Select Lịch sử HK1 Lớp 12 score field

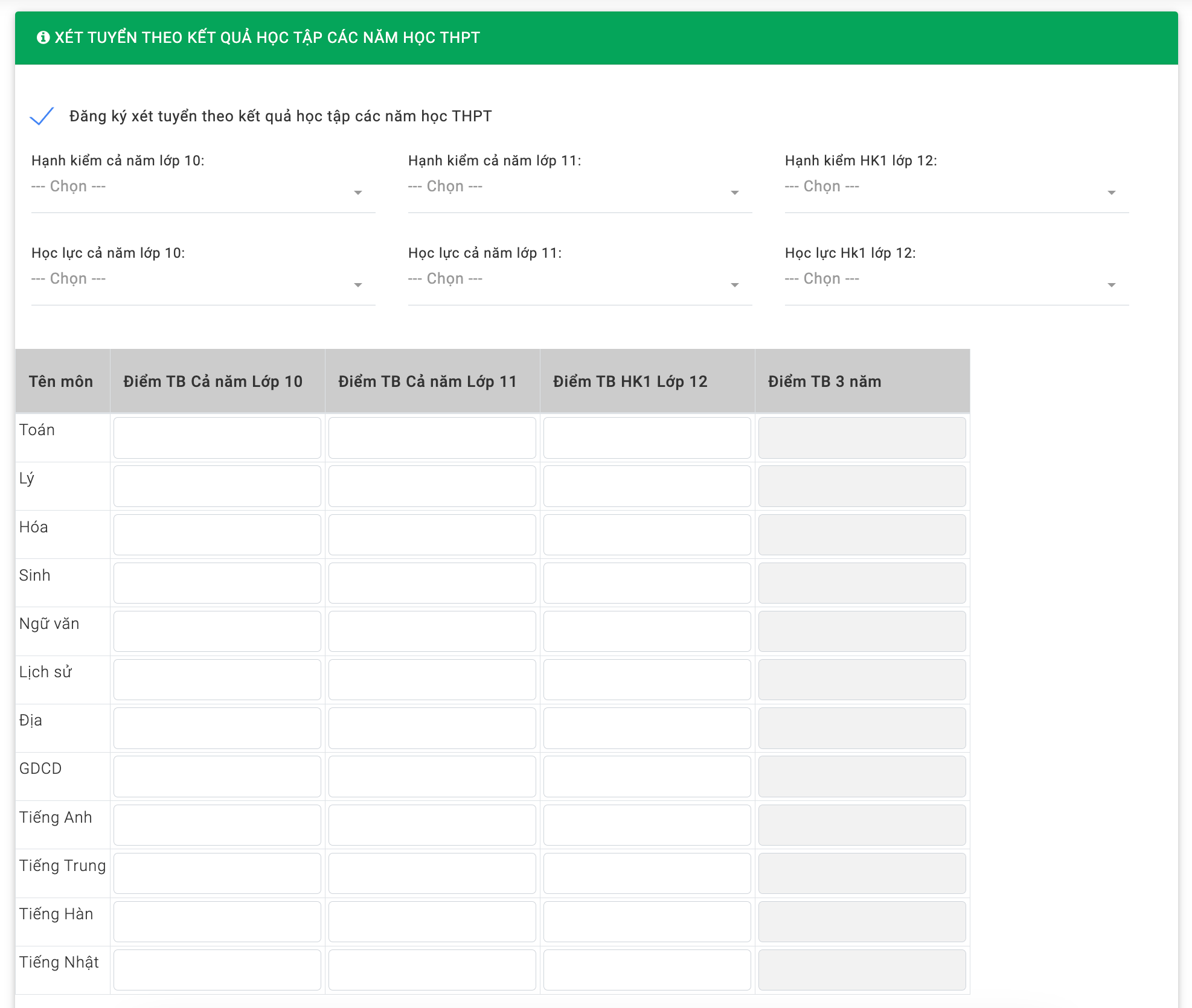[x=647, y=680]
